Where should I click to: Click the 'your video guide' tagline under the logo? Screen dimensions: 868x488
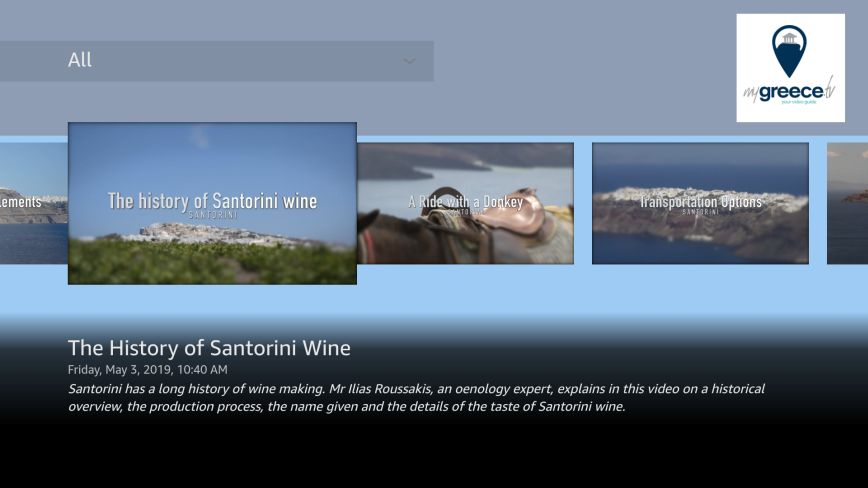point(798,103)
